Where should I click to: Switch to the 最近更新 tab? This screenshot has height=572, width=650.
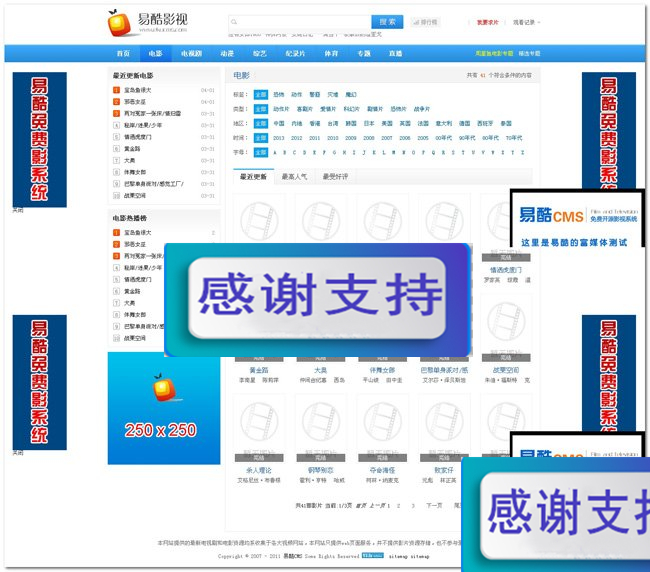[253, 177]
